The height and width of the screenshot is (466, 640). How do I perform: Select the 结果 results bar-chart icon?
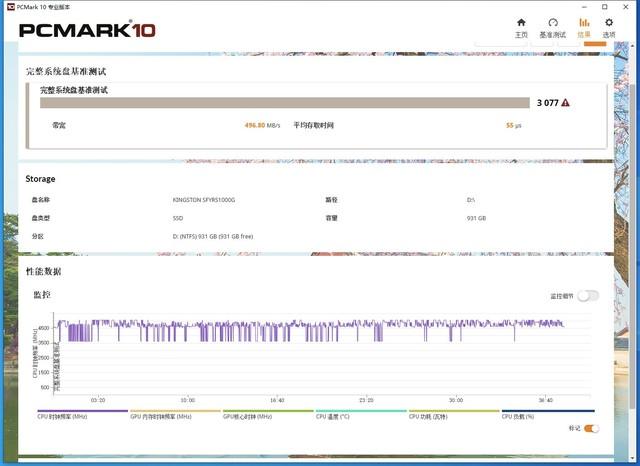(584, 22)
